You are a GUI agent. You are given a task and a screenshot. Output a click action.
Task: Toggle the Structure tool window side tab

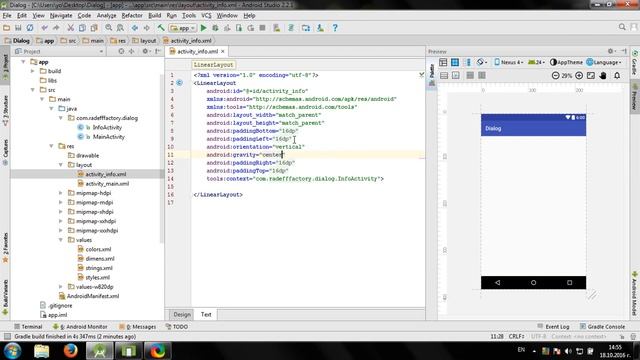(5, 111)
